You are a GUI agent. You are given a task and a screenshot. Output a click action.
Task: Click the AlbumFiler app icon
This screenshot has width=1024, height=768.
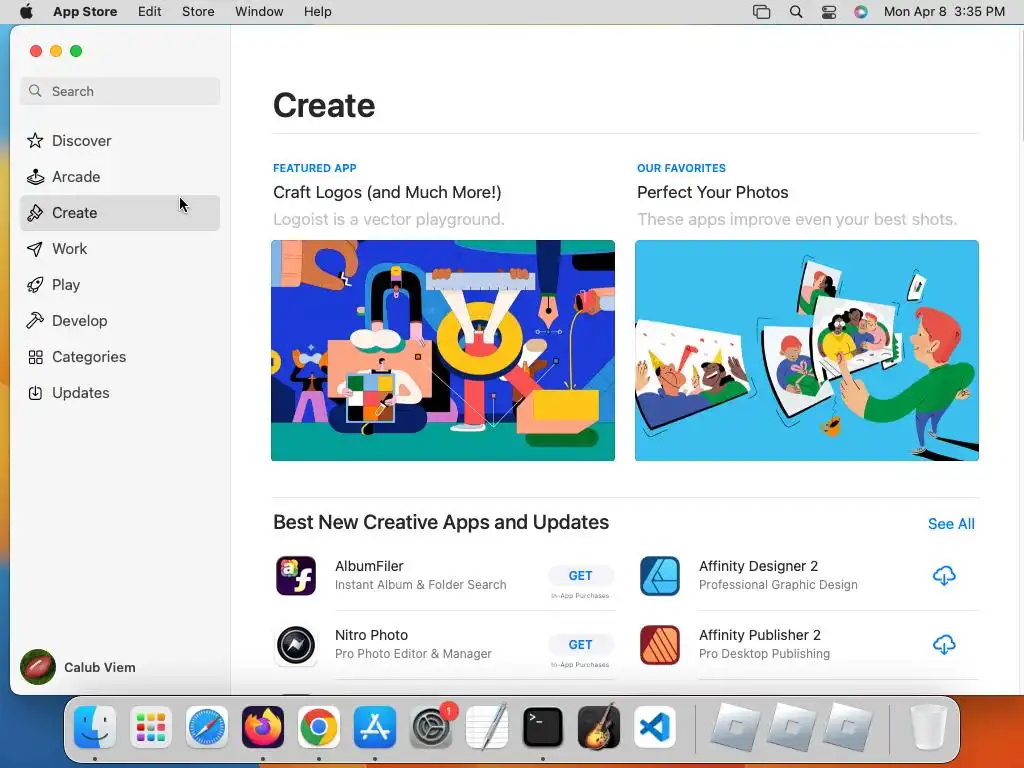tap(296, 575)
